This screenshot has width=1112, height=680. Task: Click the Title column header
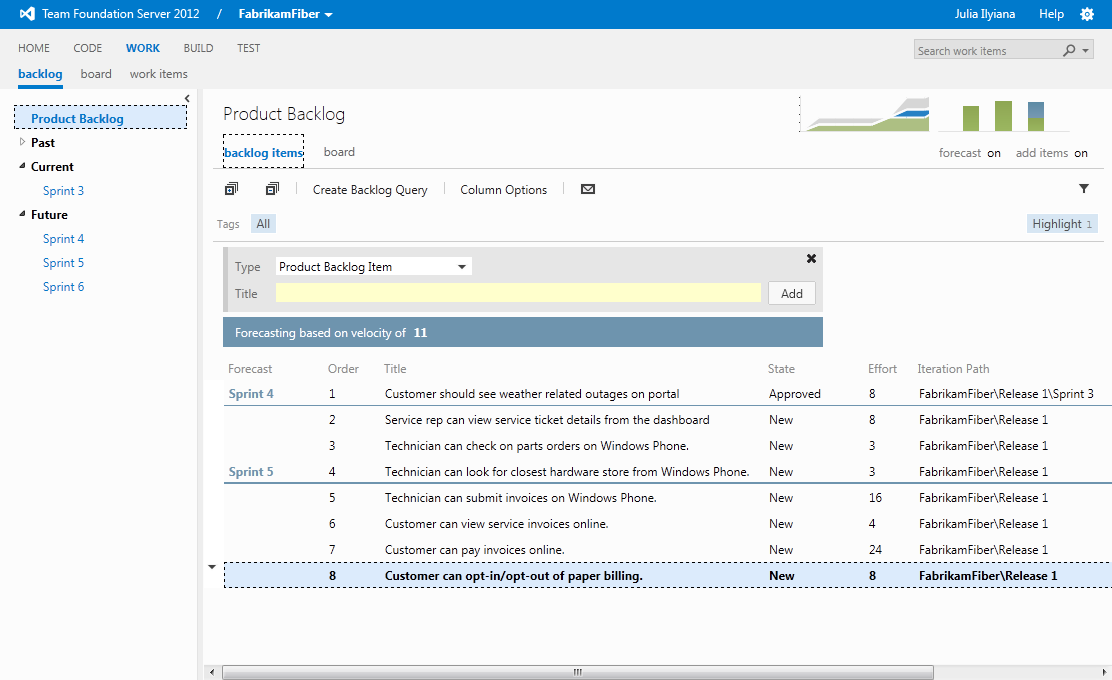coord(395,369)
